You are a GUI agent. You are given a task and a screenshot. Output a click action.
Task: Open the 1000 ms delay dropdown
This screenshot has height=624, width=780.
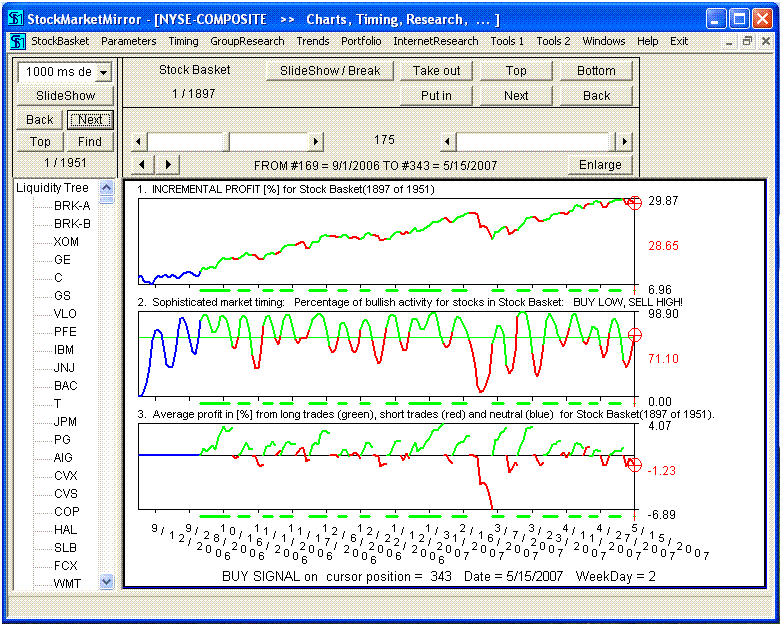click(103, 72)
